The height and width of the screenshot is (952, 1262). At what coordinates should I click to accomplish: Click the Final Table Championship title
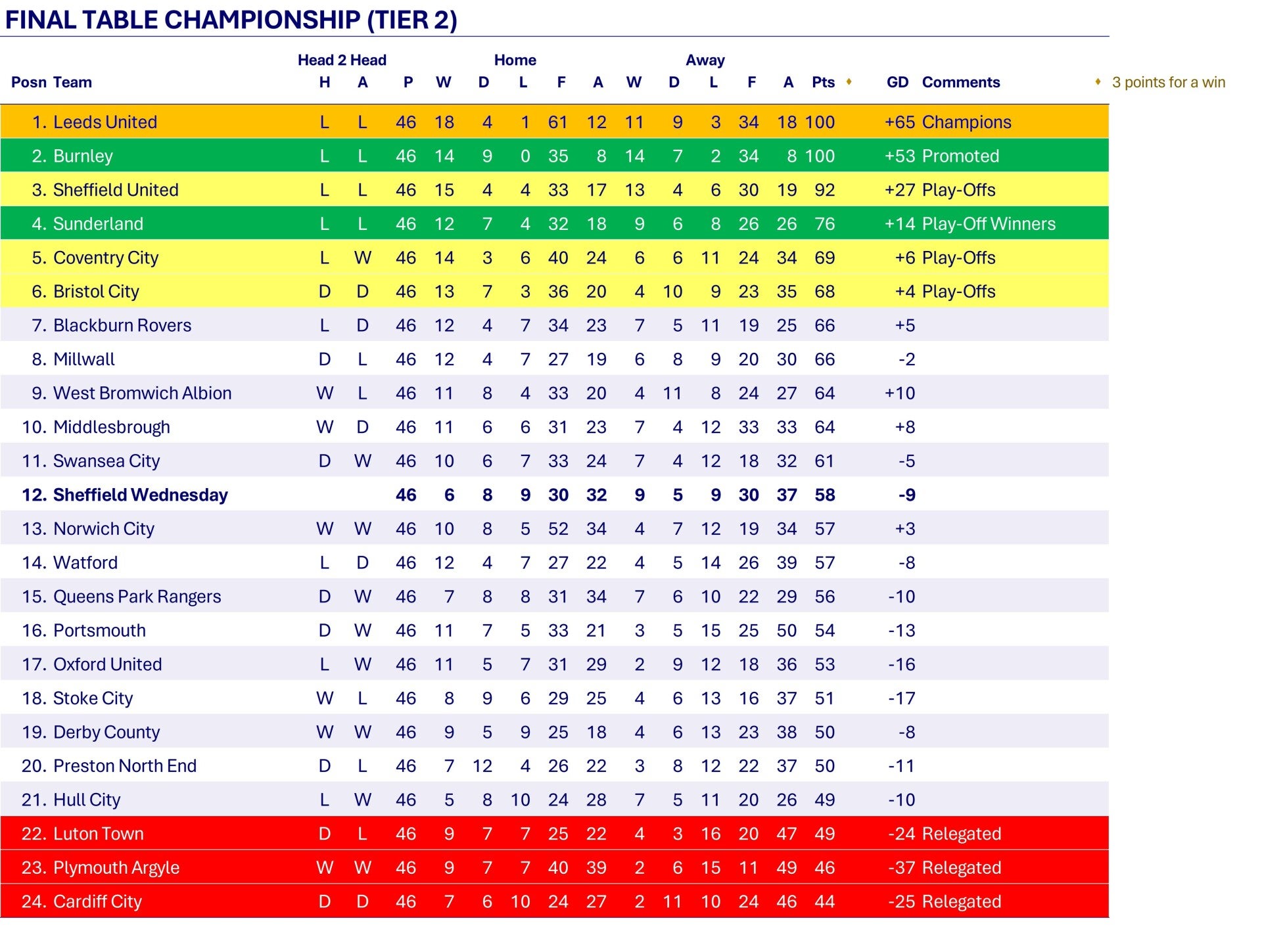coord(231,20)
